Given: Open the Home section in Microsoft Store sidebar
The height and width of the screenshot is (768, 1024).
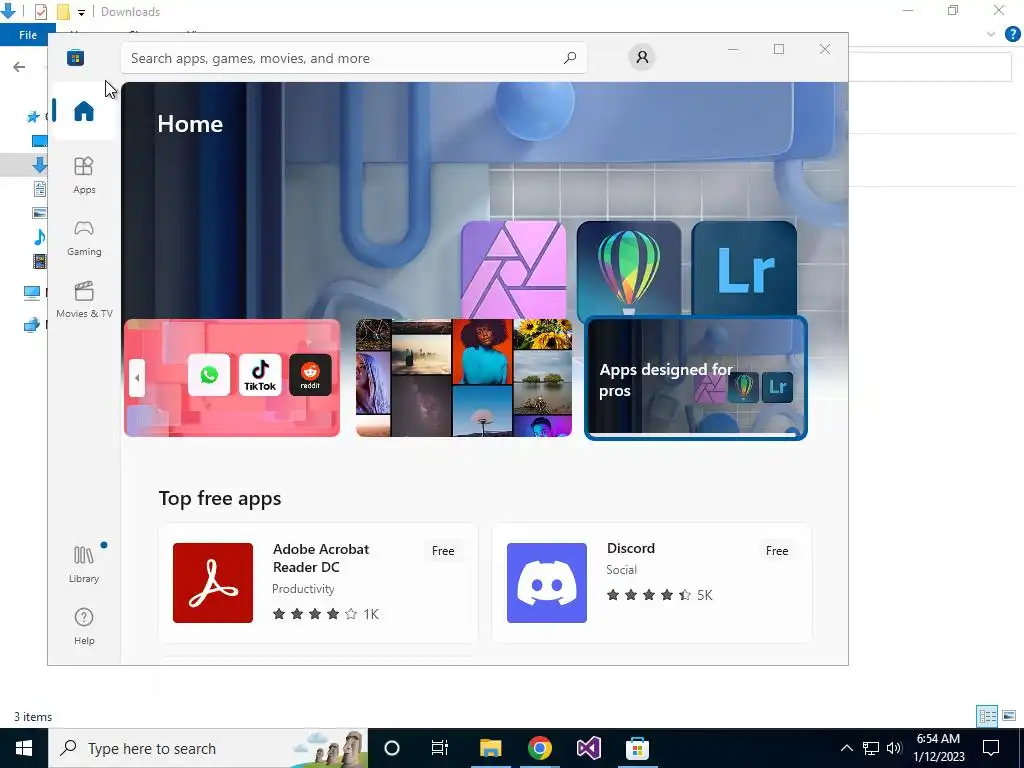Looking at the screenshot, I should [84, 111].
